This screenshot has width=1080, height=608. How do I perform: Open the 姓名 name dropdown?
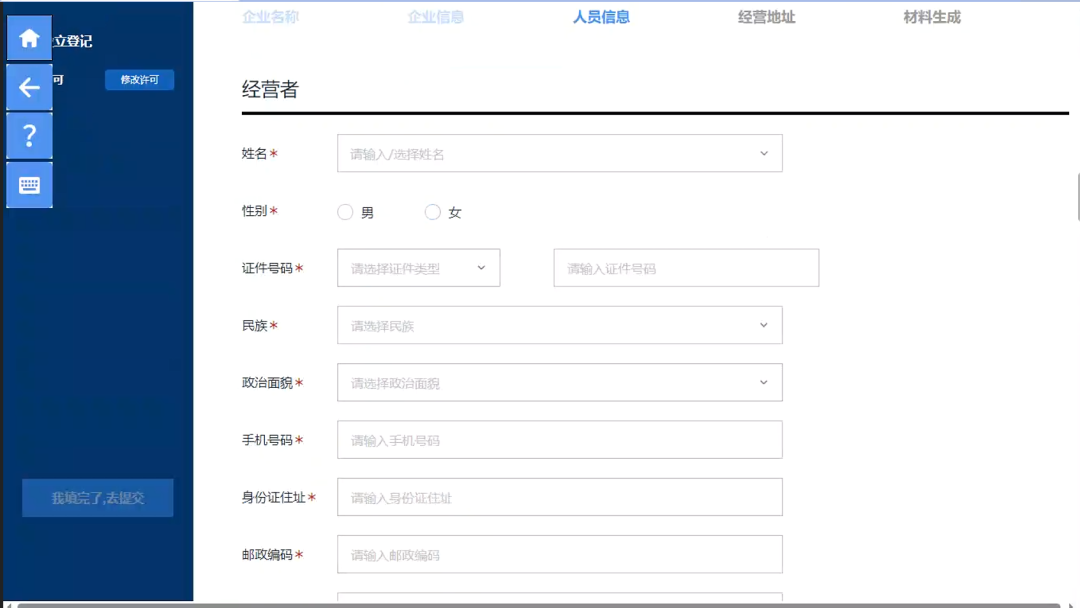point(559,152)
